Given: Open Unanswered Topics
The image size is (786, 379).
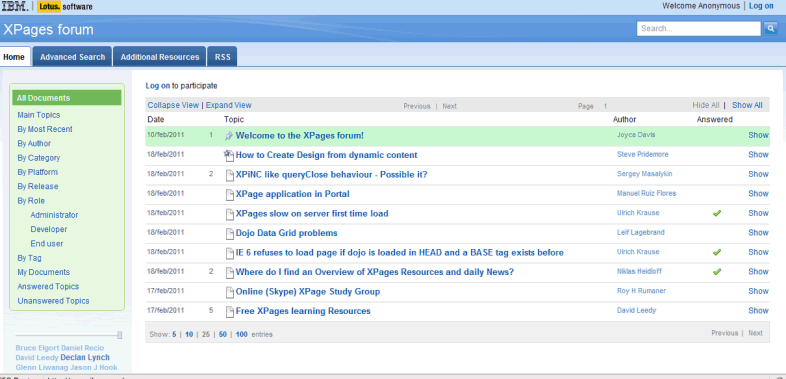Looking at the screenshot, I should pos(53,301).
